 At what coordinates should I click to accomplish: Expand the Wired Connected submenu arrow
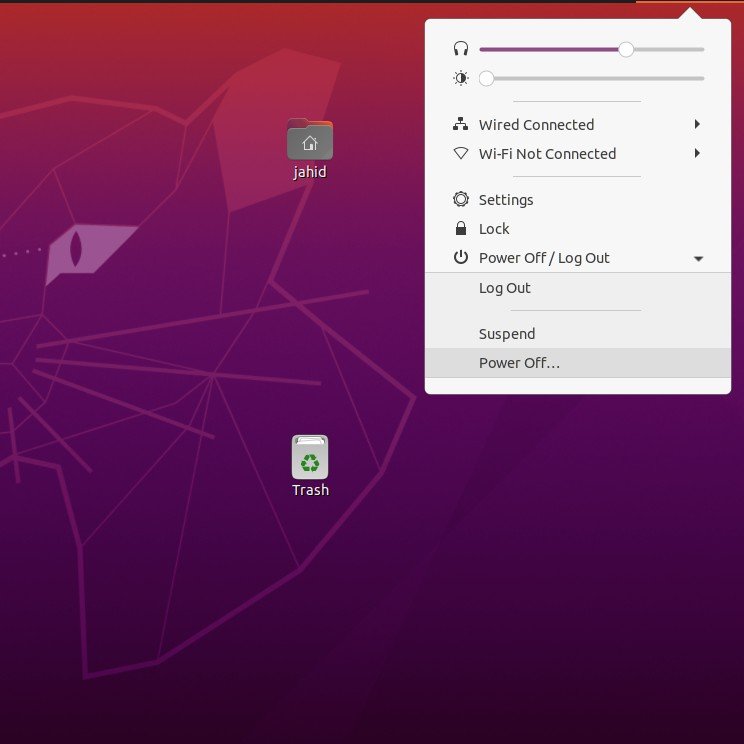pos(697,124)
